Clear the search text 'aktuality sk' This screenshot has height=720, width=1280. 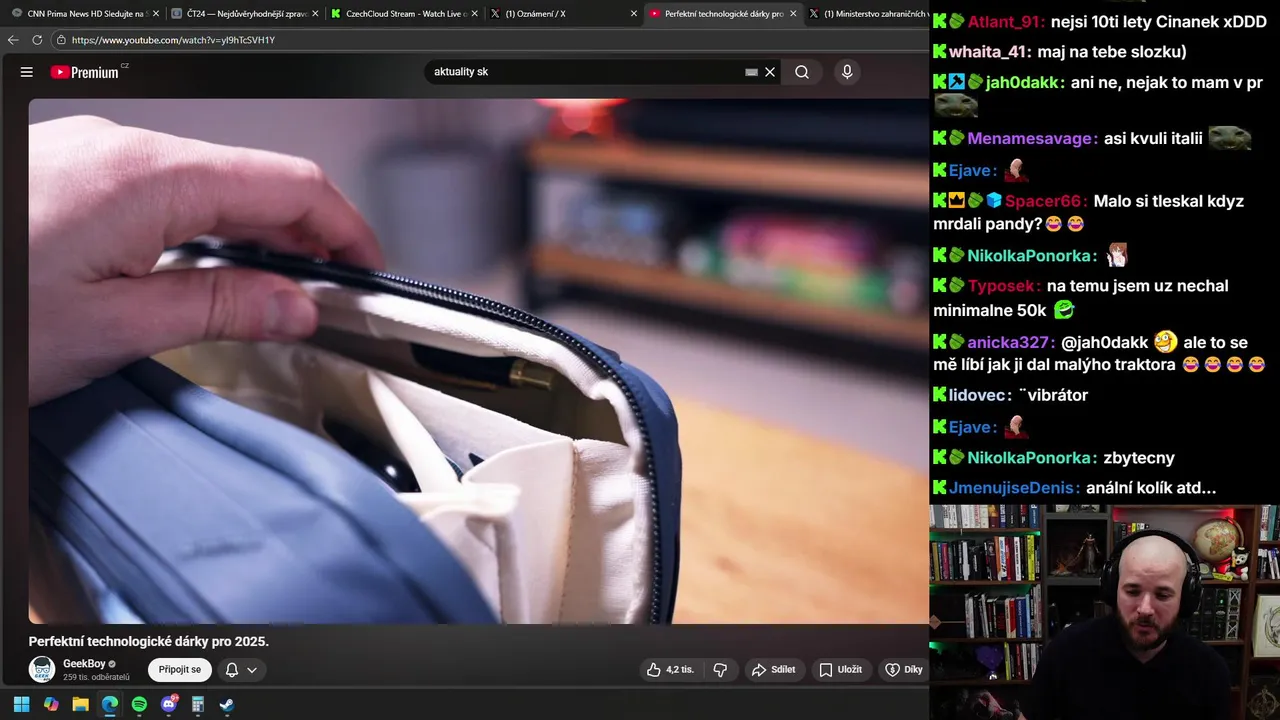pyautogui.click(x=770, y=72)
